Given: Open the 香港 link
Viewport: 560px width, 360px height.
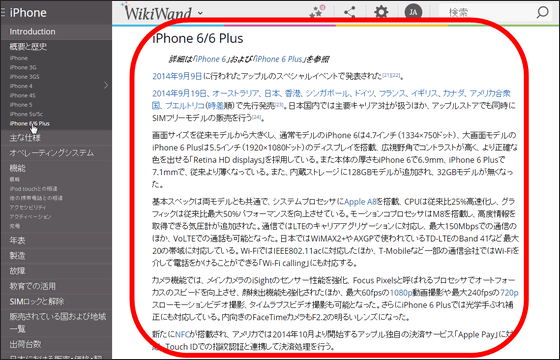Looking at the screenshot, I should pos(292,93).
